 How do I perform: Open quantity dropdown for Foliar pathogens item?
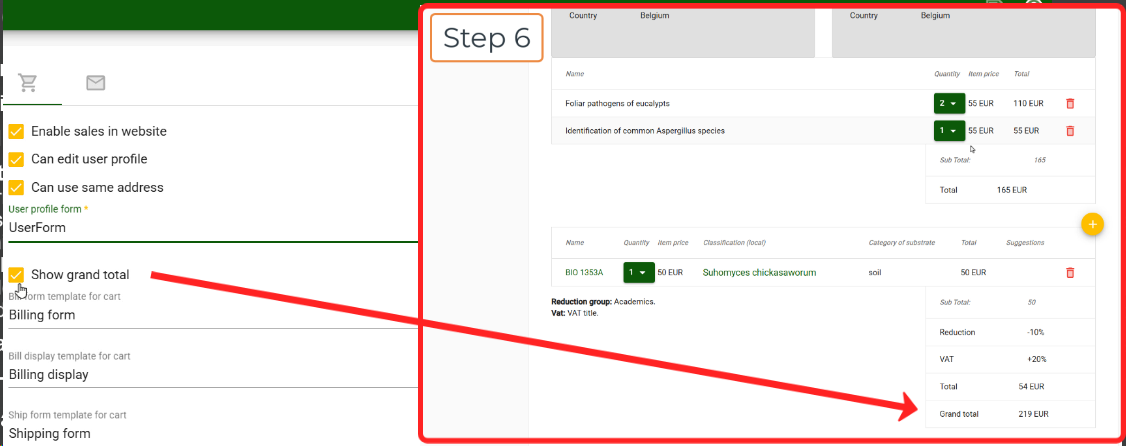point(947,103)
